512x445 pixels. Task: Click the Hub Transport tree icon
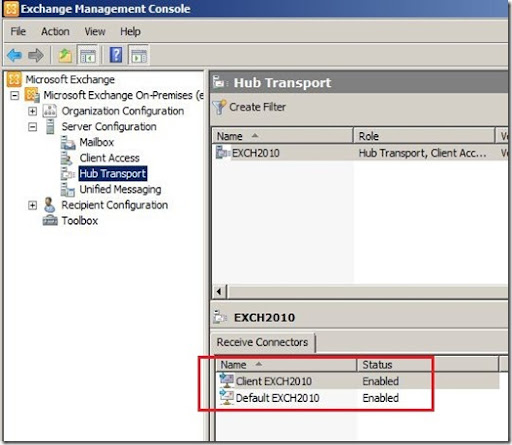(x=68, y=174)
